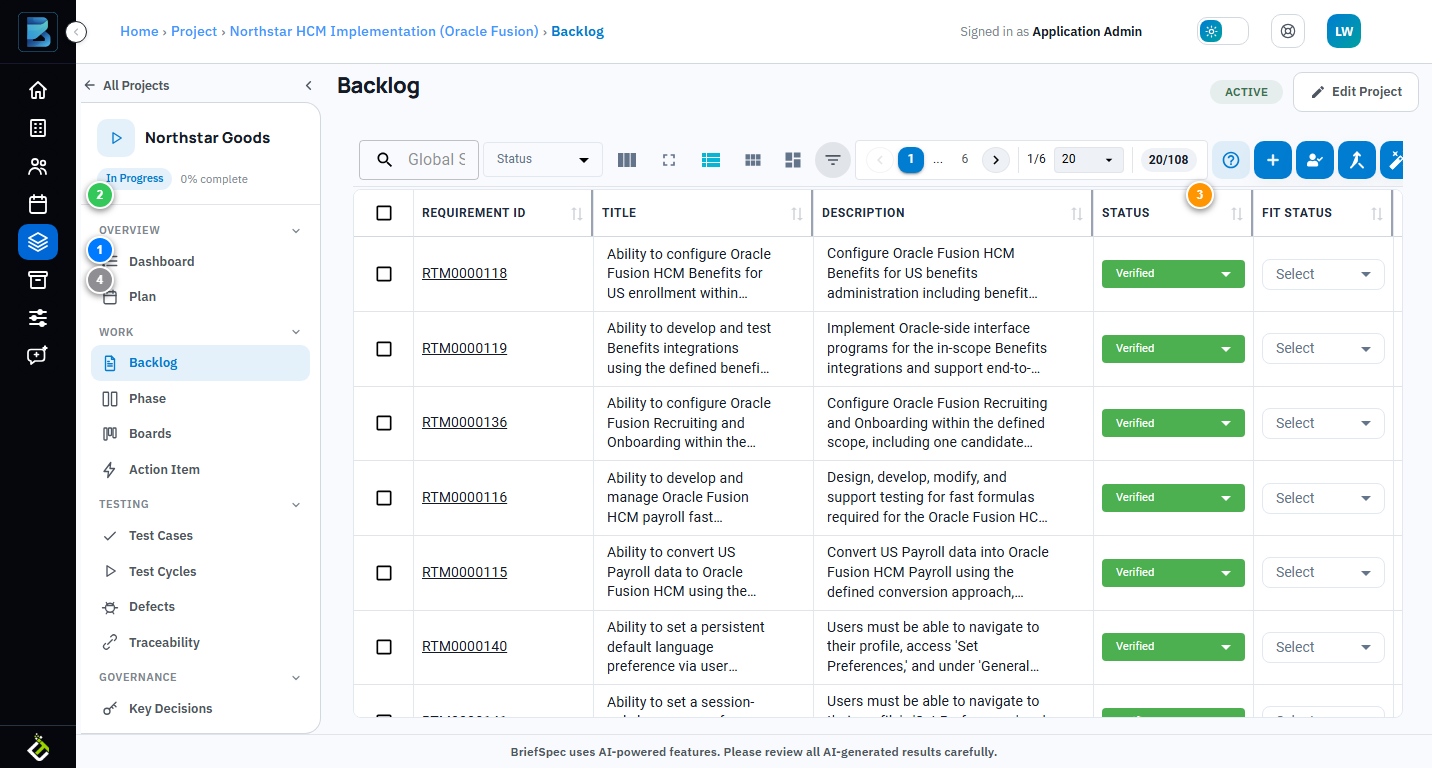
Task: Sort by the REQUIREMENT ID column arrows
Action: (577, 214)
